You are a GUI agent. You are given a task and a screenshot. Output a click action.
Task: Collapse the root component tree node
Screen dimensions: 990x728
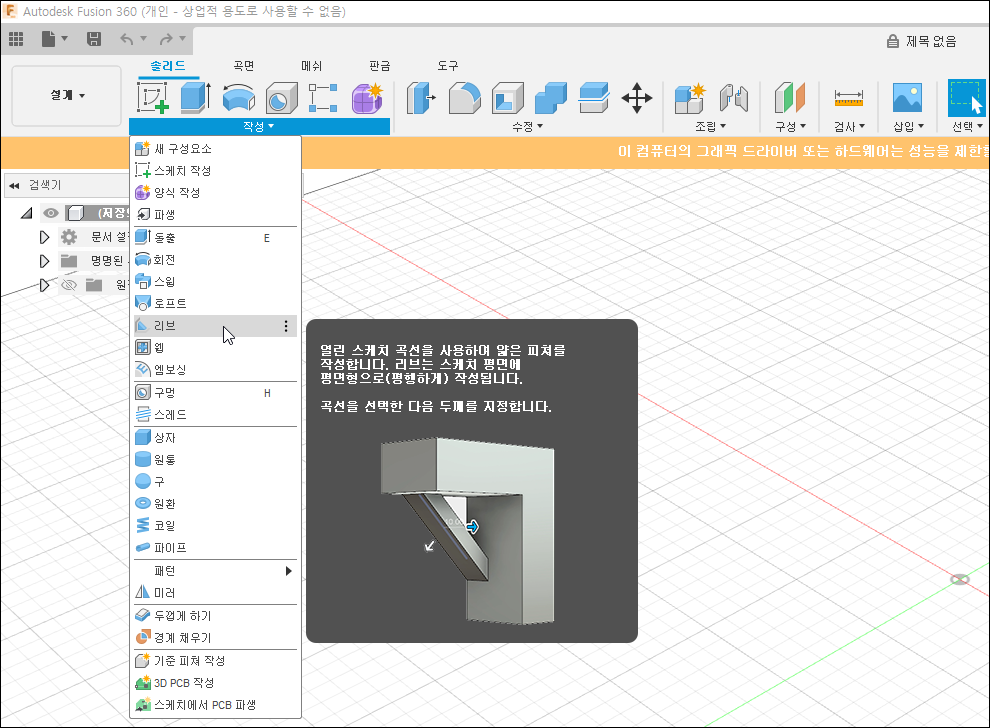click(27, 213)
